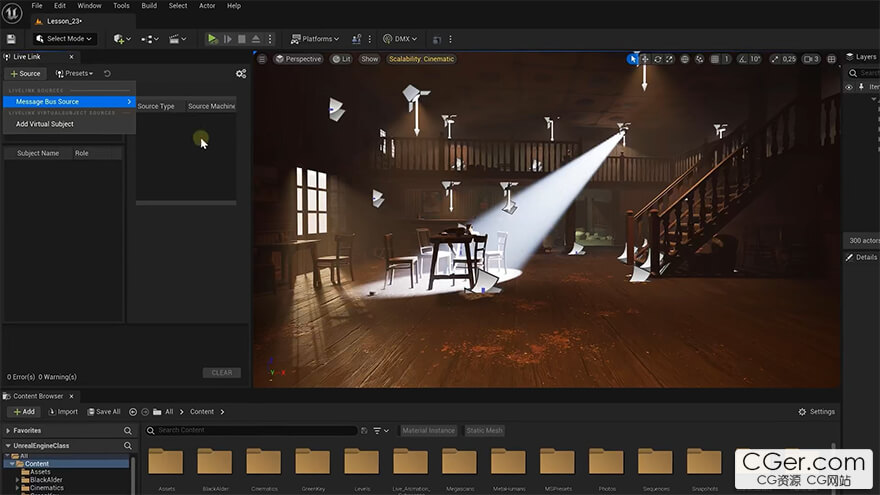Viewport: 880px width, 495px height.
Task: Open the File menu
Action: point(37,6)
